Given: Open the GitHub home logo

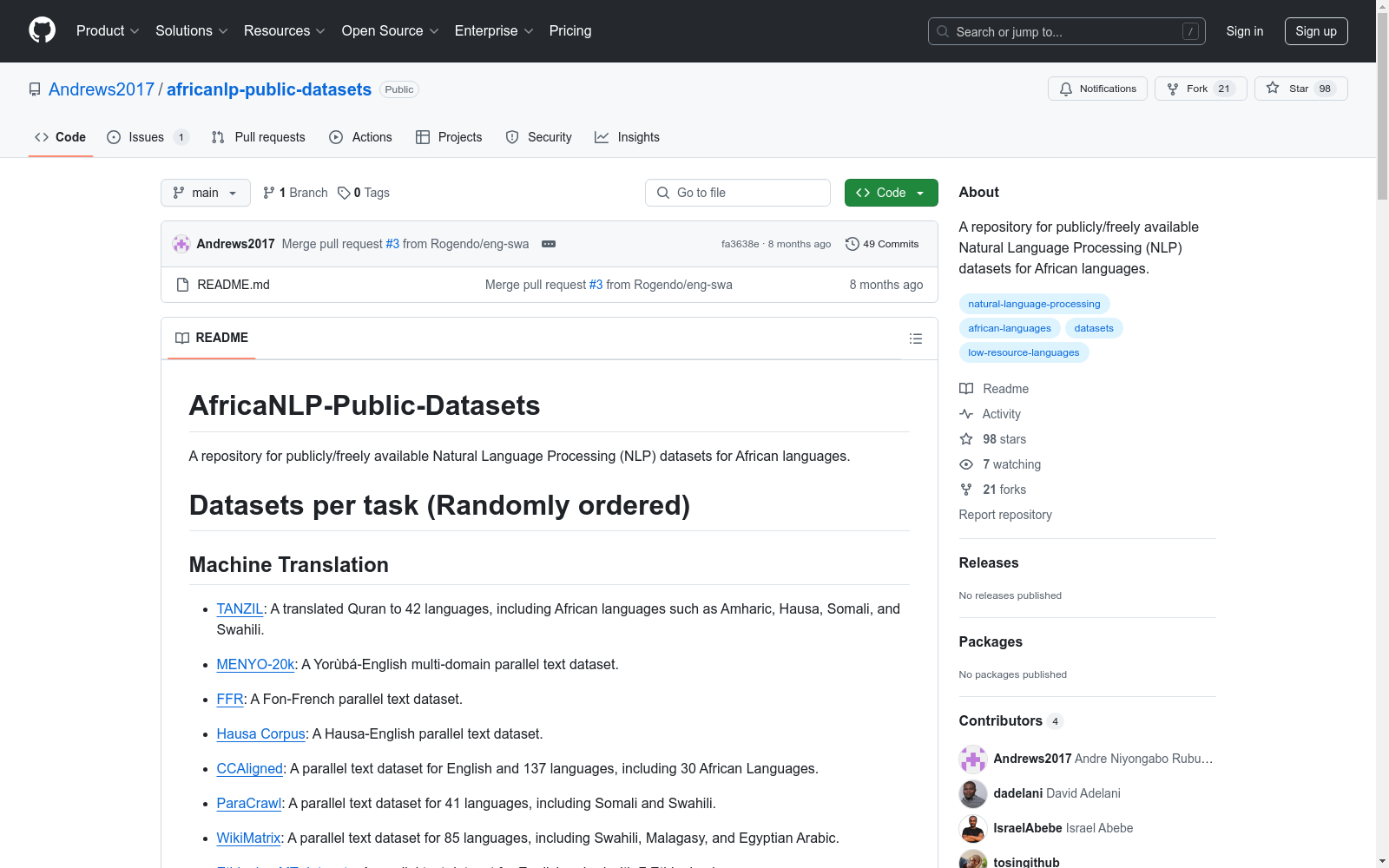Looking at the screenshot, I should pos(42,30).
